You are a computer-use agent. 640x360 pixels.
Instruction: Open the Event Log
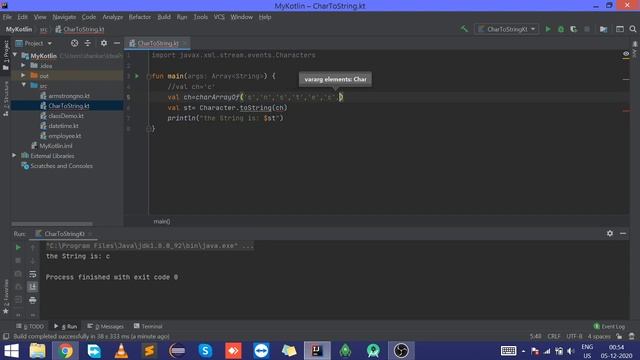click(x=609, y=327)
